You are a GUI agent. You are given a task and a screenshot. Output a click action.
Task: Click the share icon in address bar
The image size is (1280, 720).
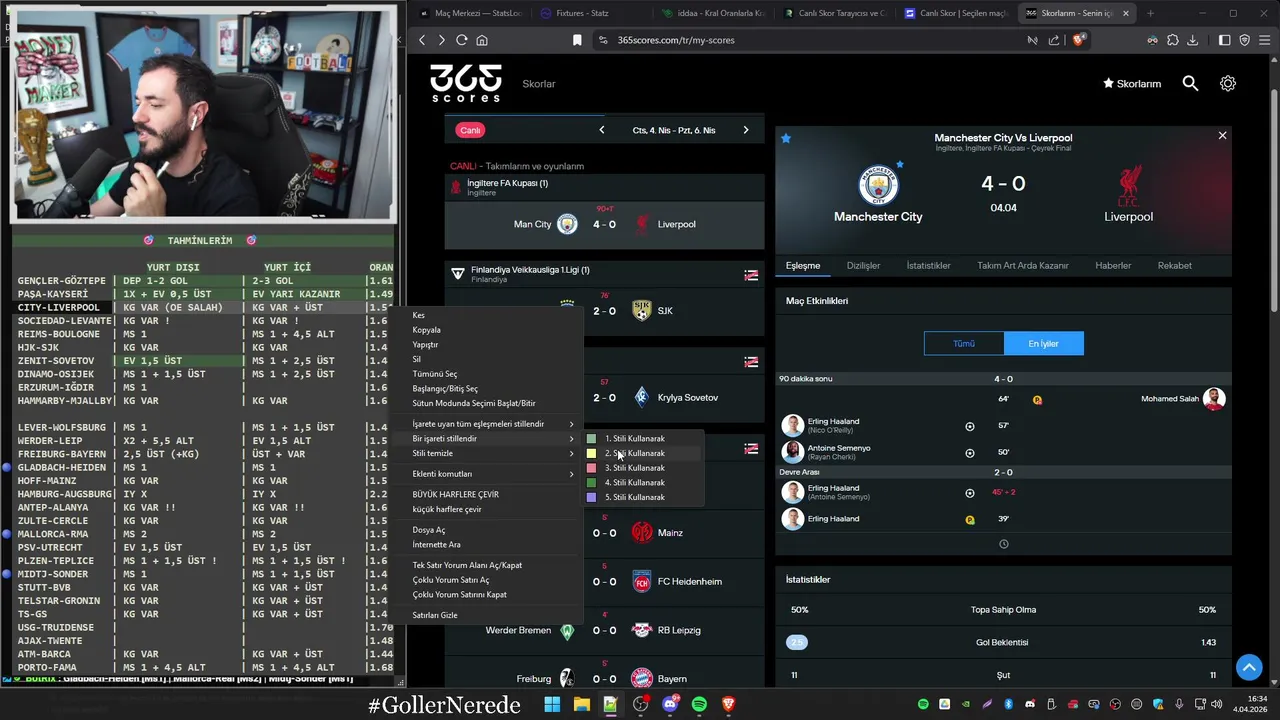click(1053, 40)
